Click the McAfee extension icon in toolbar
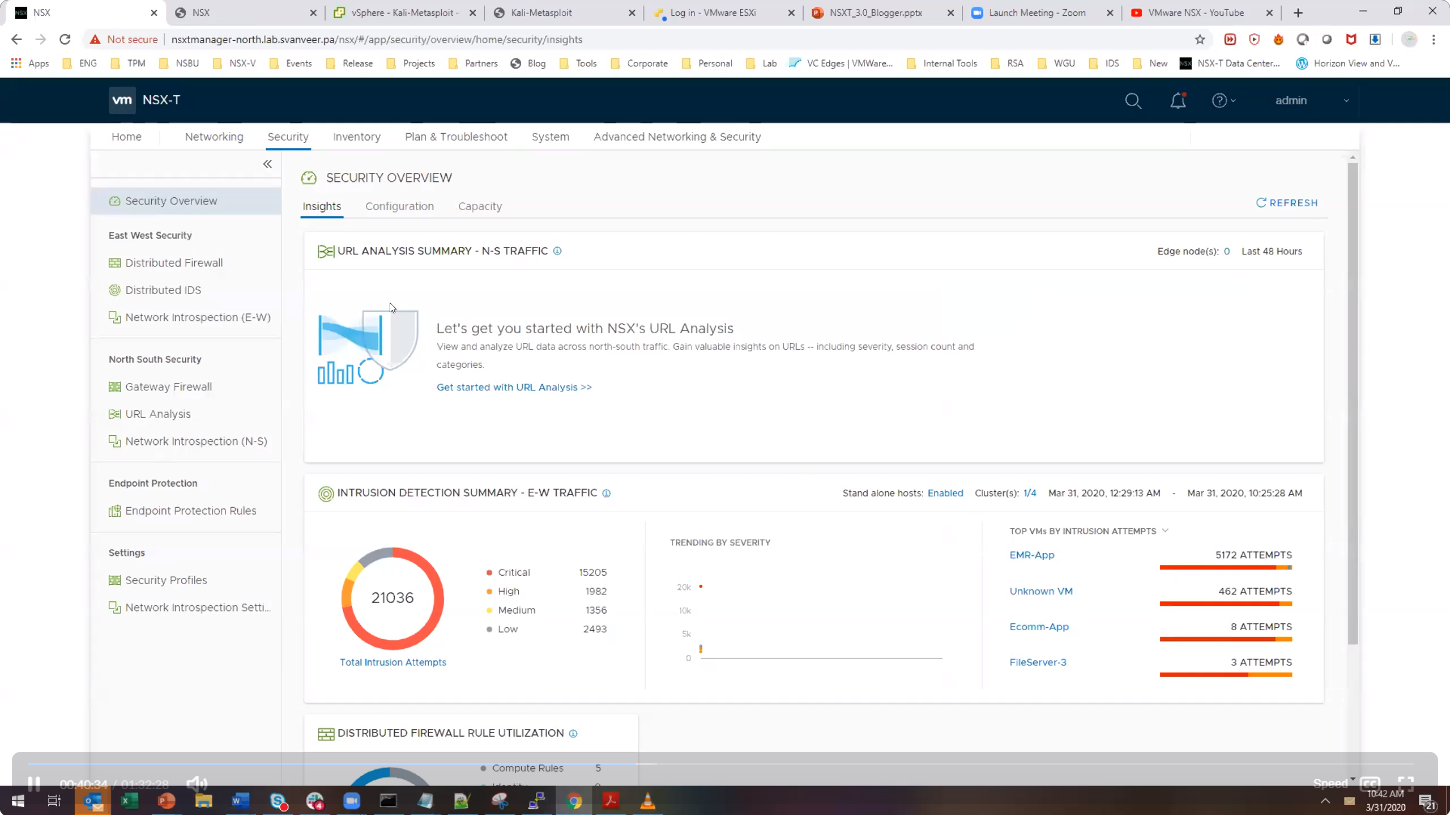 tap(1351, 40)
